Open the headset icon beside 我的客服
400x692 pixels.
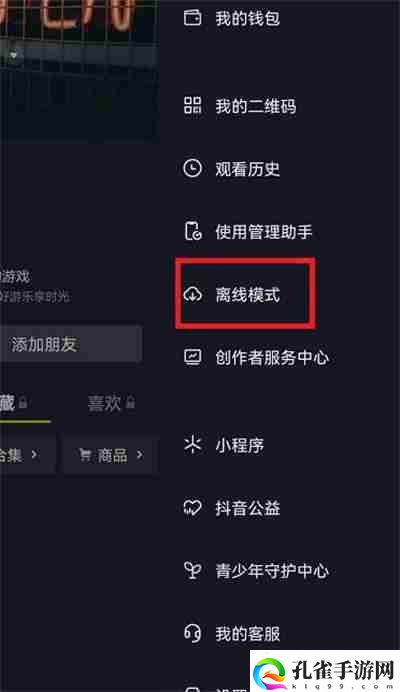tap(192, 634)
